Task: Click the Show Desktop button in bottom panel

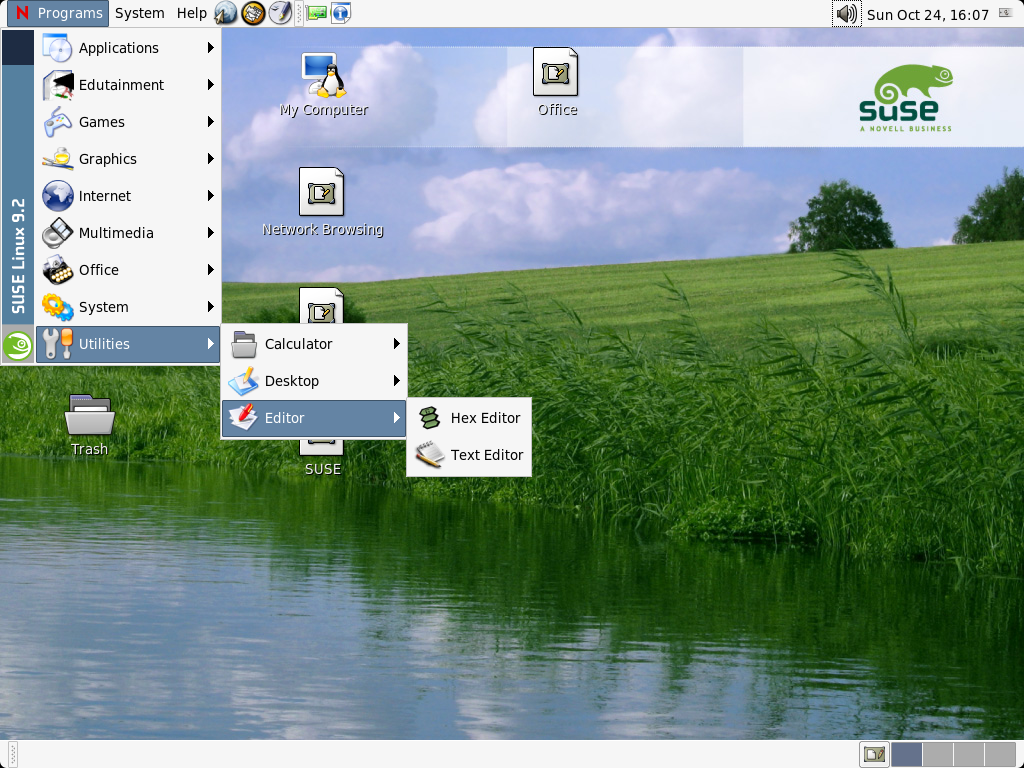Action: click(874, 755)
